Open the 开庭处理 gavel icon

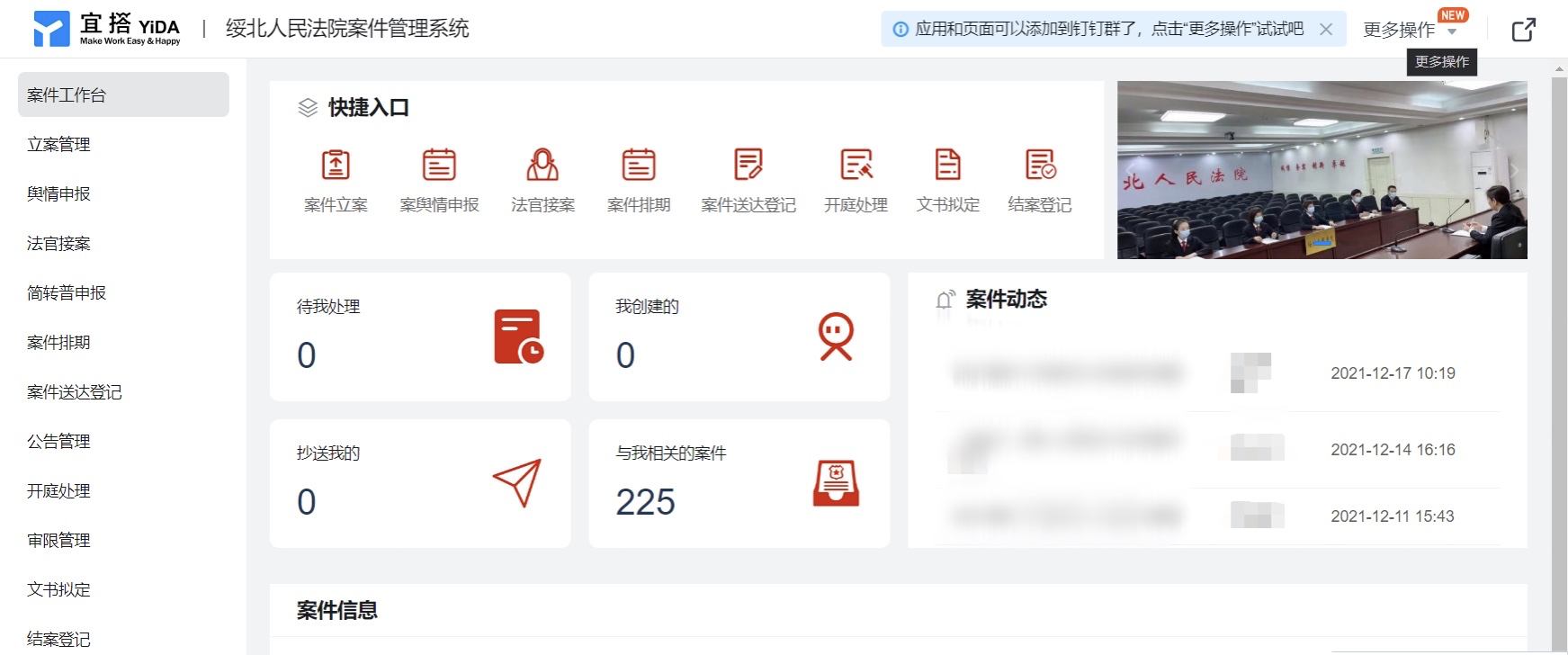pyautogui.click(x=856, y=165)
